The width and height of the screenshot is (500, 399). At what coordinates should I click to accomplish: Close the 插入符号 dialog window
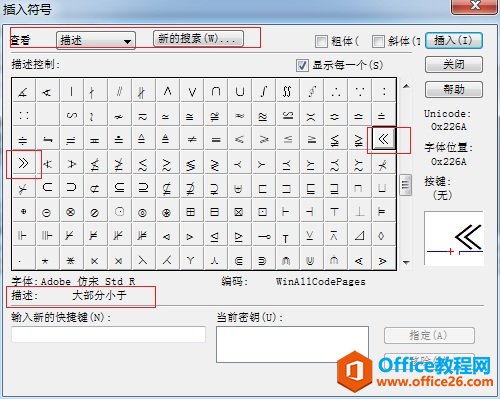(x=474, y=6)
